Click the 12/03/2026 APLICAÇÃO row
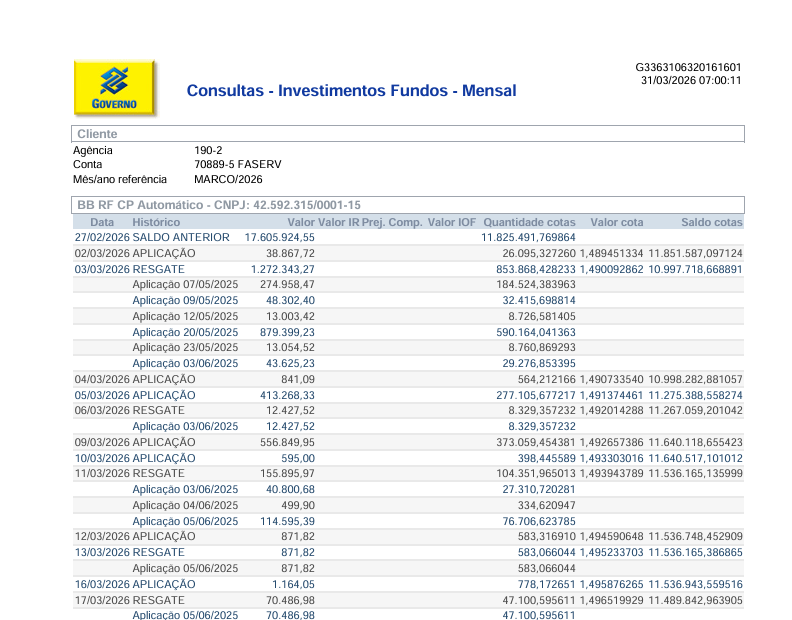This screenshot has height=620, width=792. pos(408,536)
